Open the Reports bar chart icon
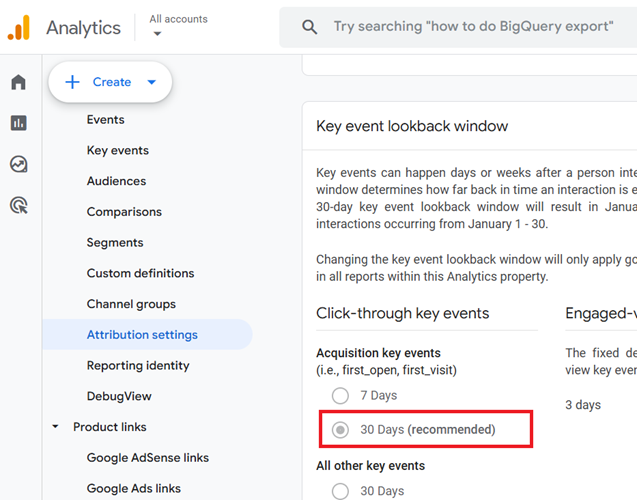The width and height of the screenshot is (637, 500). tap(18, 123)
